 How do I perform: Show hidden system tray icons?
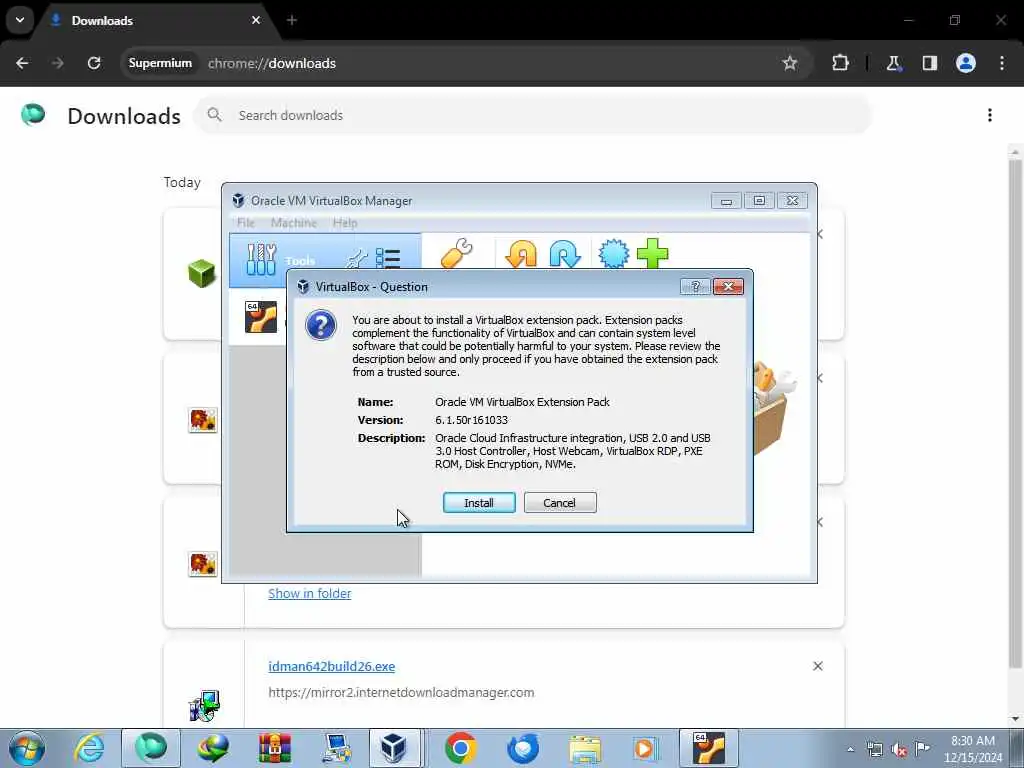tap(850, 750)
